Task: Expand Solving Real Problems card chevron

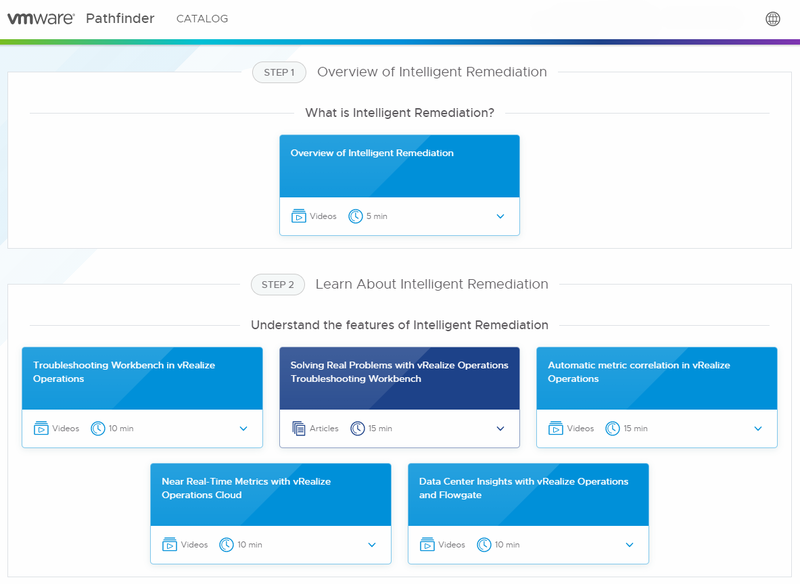Action: [x=500, y=429]
